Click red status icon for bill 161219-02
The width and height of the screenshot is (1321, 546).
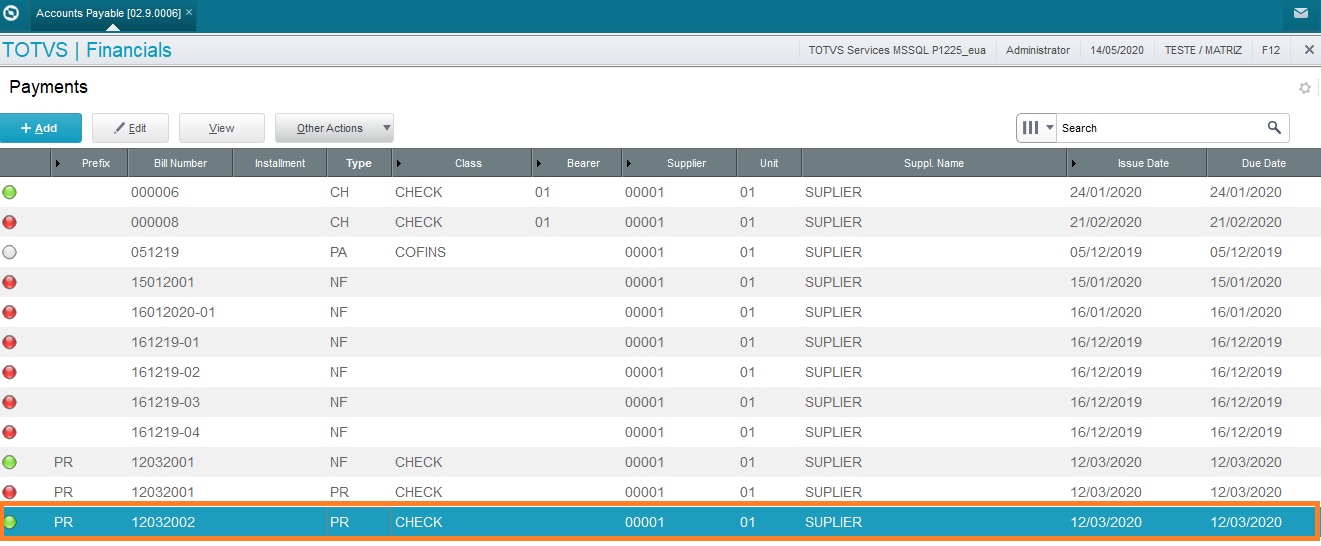[10, 372]
